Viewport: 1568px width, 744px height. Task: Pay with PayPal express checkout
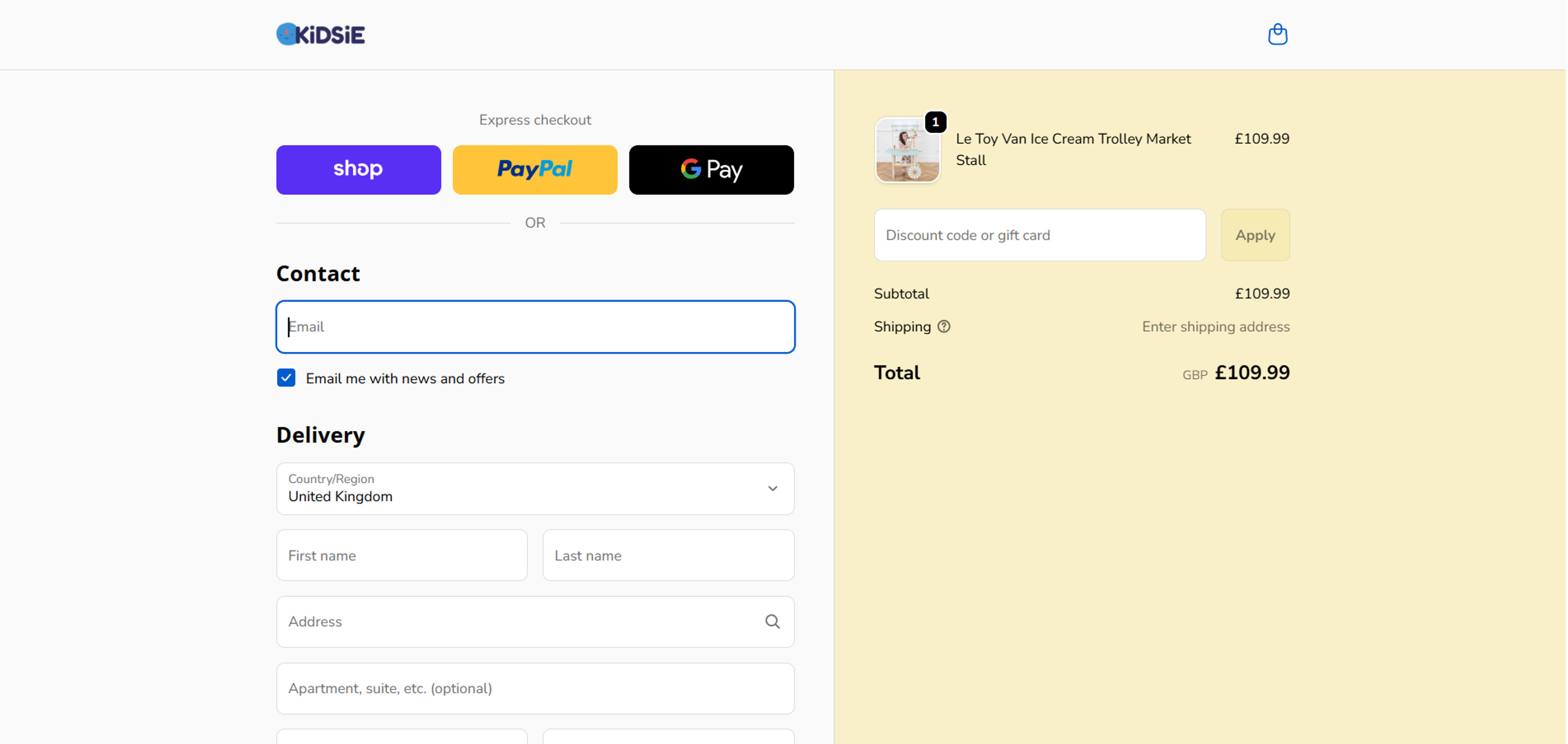coord(535,170)
